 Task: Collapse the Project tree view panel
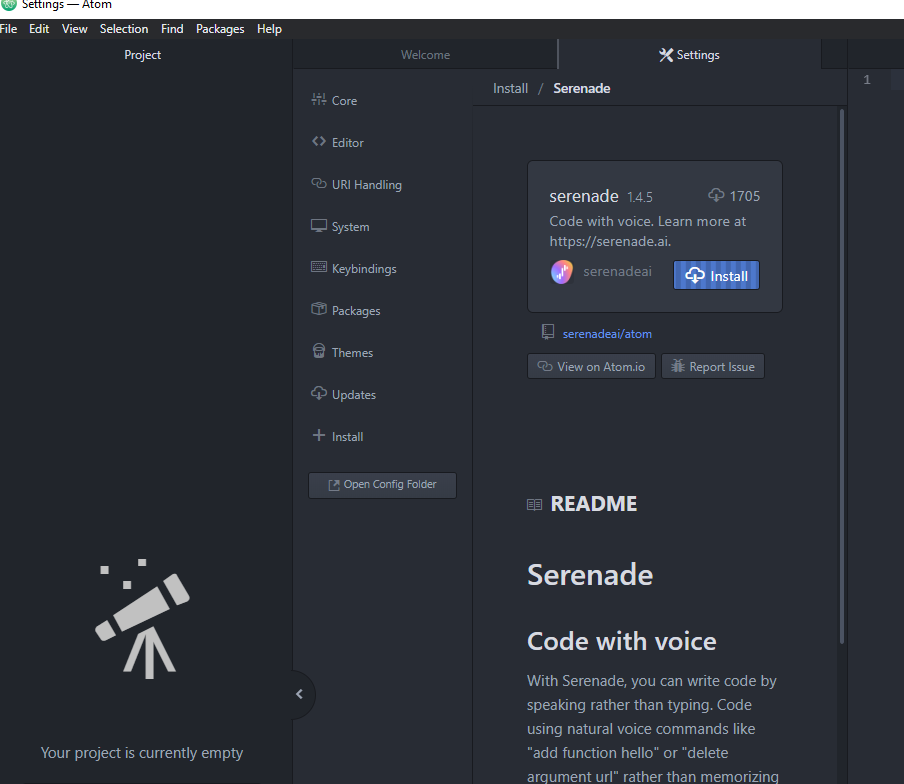point(299,694)
